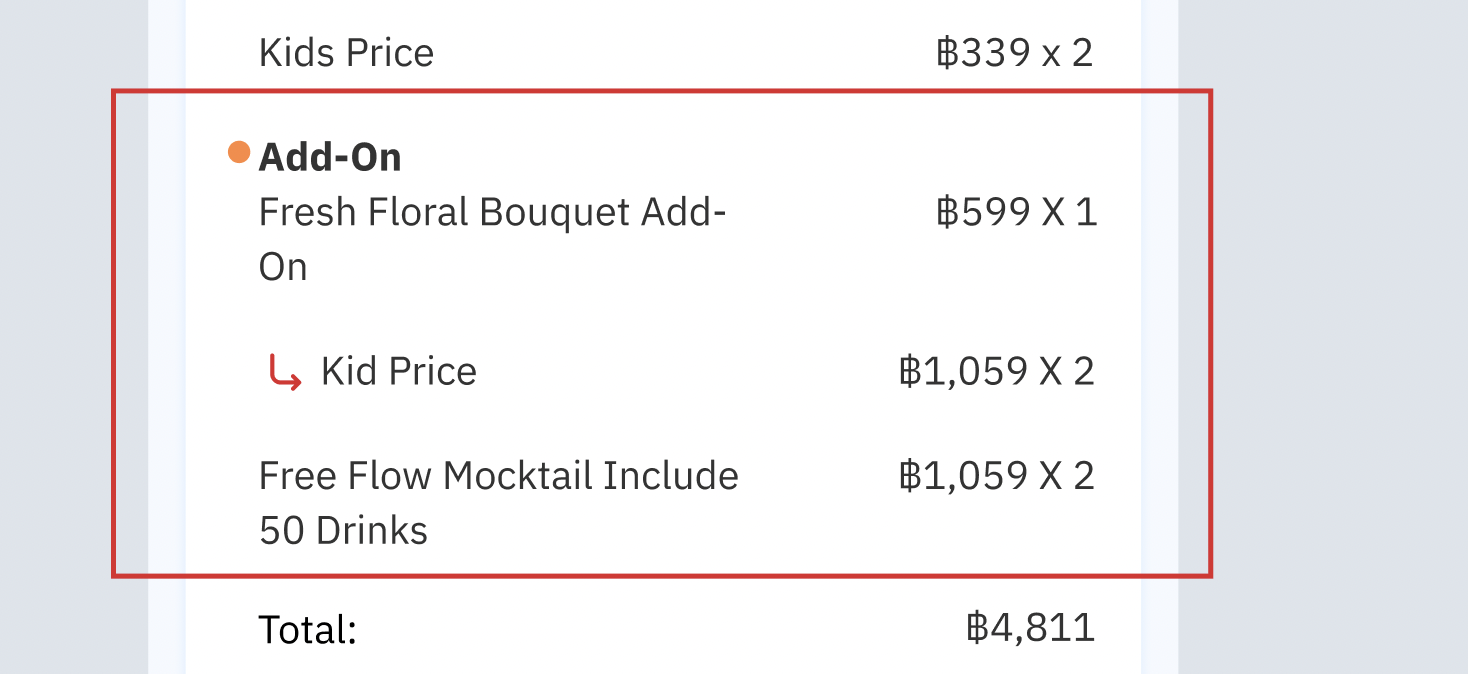
Task: Select the Add-On section heading
Action: coord(330,157)
